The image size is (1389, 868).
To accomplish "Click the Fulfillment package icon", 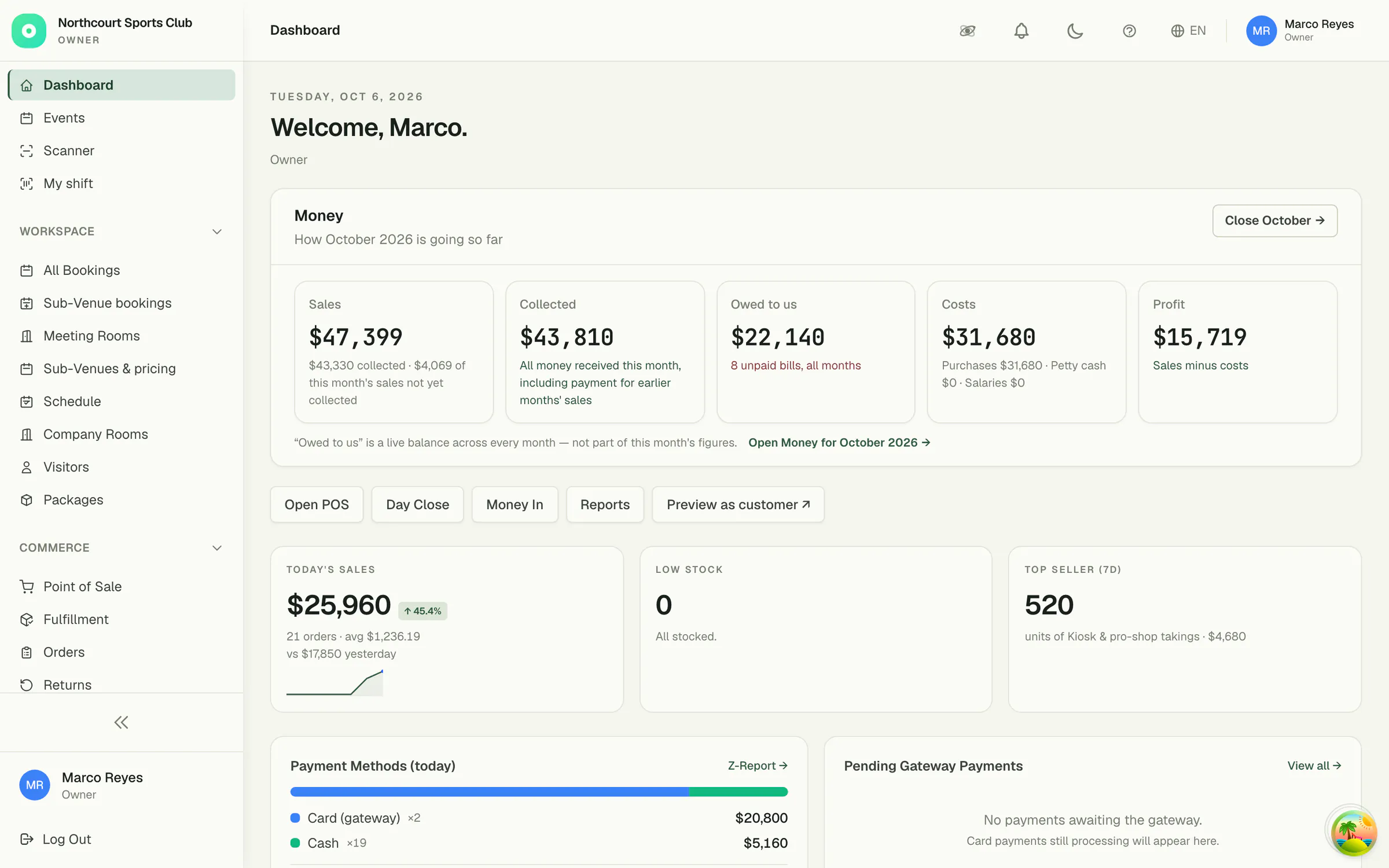I will pos(27,619).
